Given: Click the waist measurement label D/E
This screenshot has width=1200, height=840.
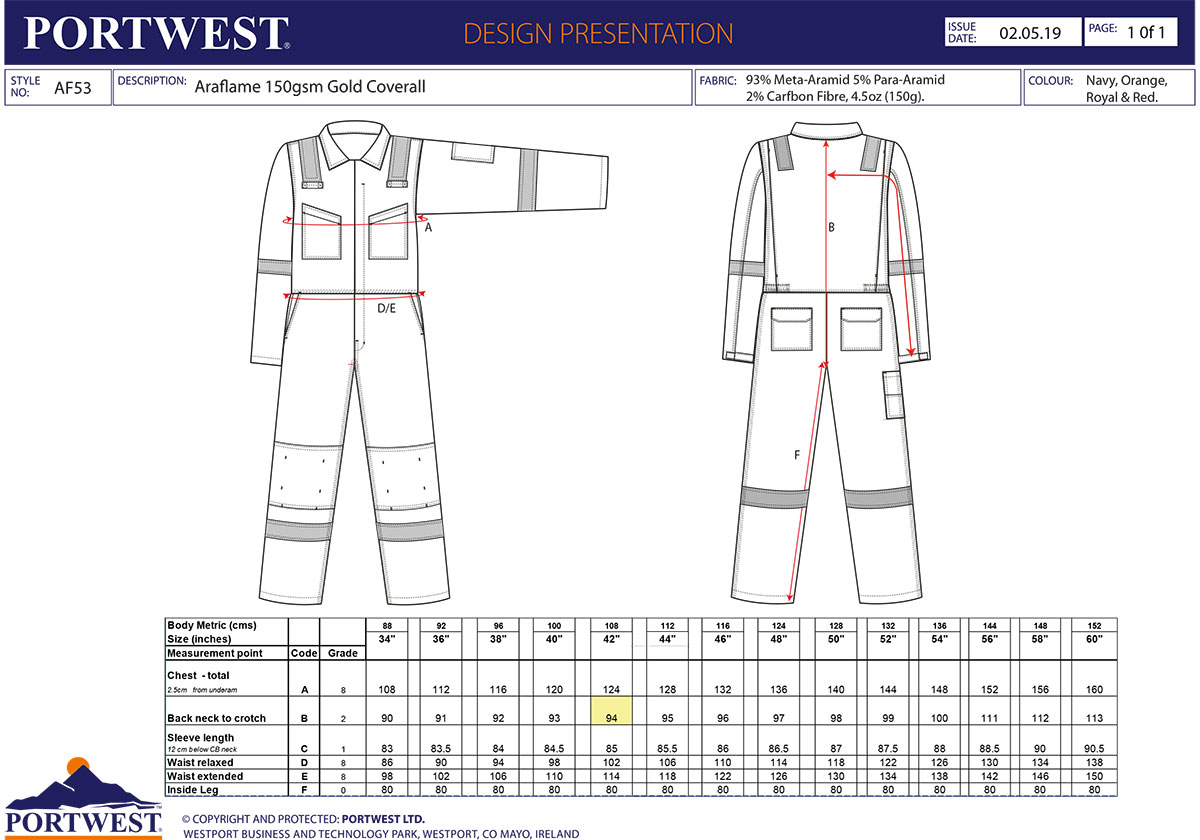Looking at the screenshot, I should [x=386, y=309].
